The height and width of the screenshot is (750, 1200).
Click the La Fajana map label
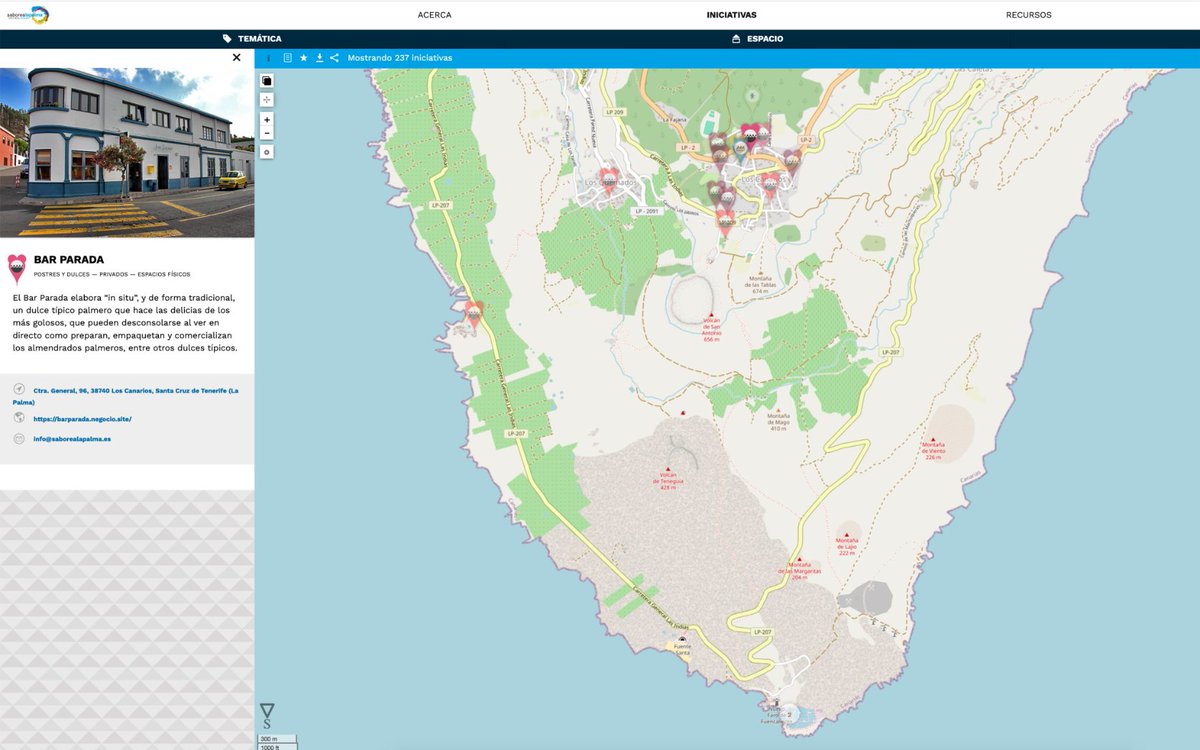tap(676, 119)
